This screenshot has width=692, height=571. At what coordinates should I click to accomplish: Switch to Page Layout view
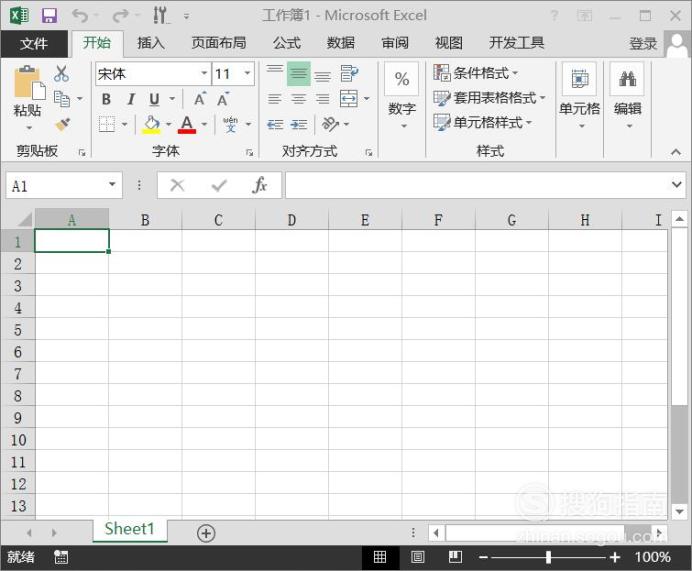coord(417,557)
